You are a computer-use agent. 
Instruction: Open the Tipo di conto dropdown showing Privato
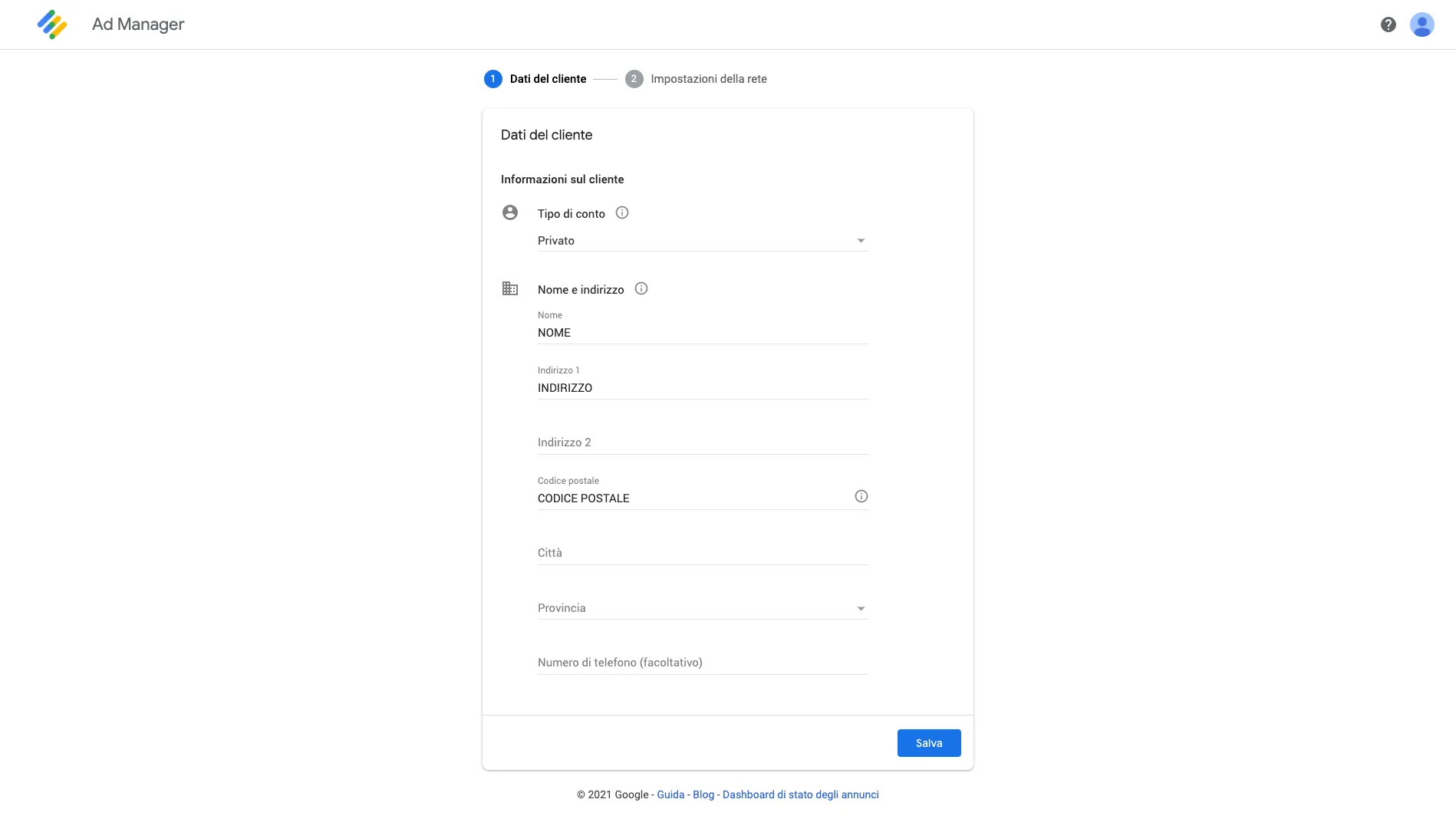pos(703,241)
